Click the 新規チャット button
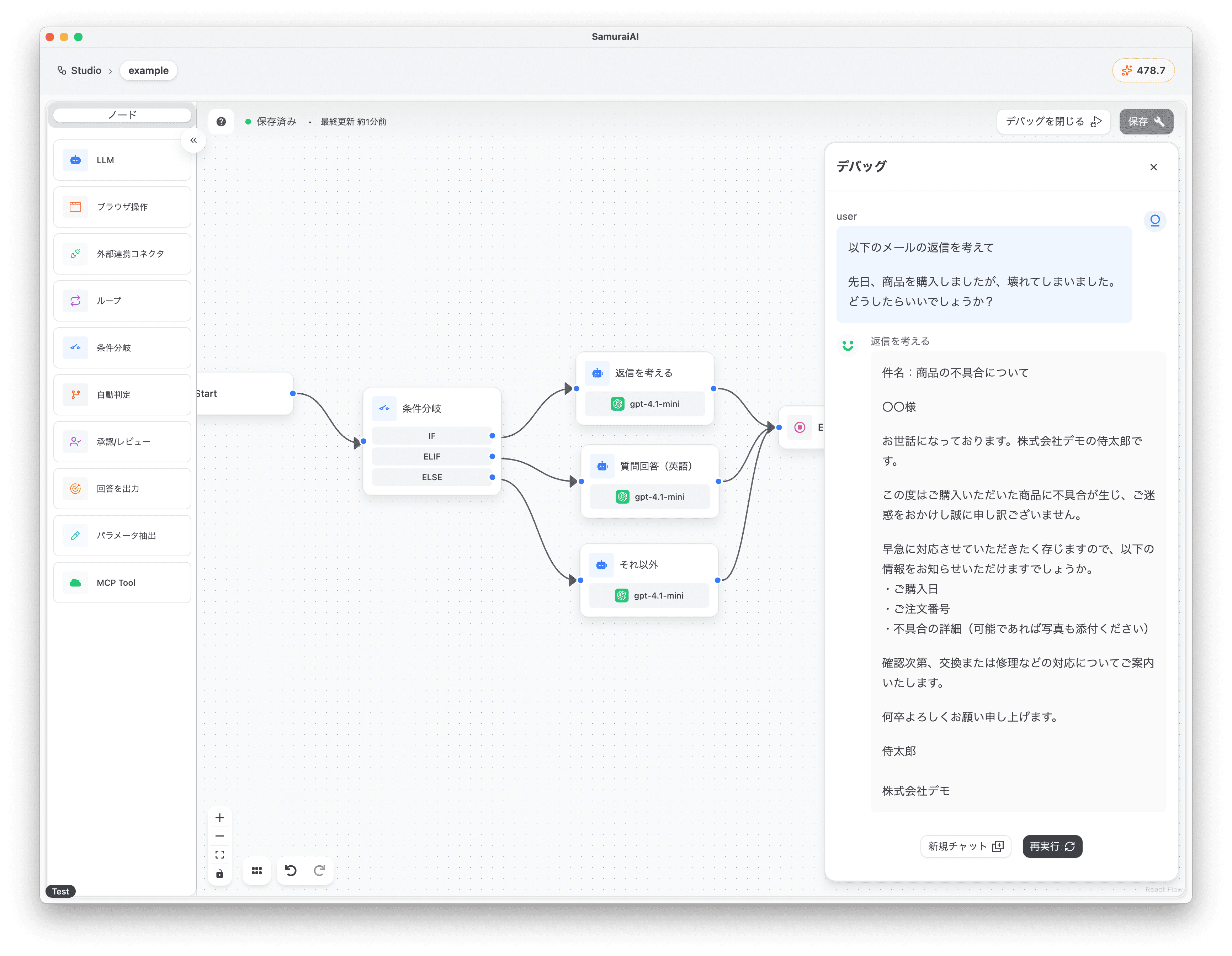The width and height of the screenshot is (1232, 956). (965, 846)
